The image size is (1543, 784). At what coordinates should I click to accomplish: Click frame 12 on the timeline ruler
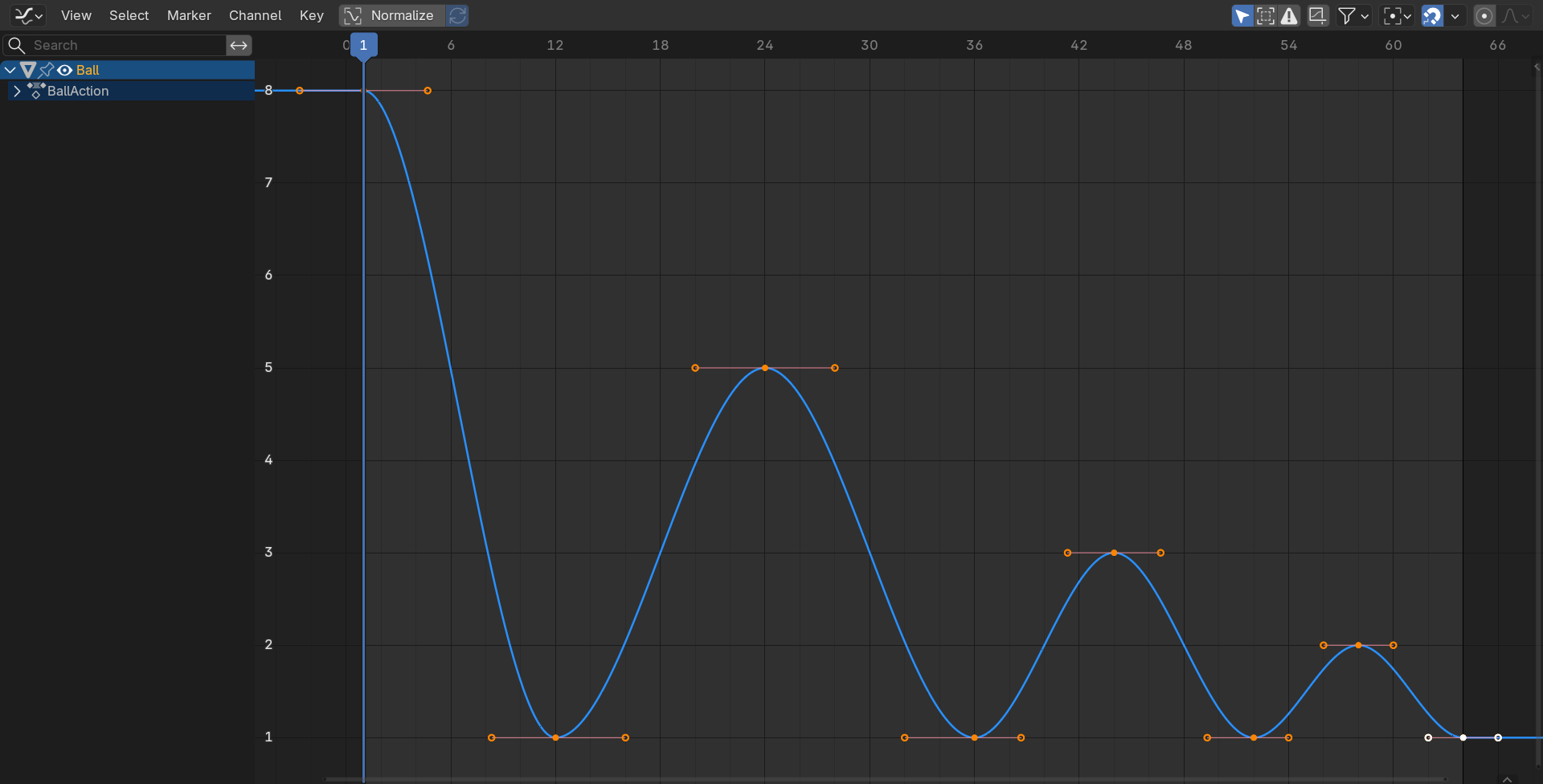click(555, 45)
